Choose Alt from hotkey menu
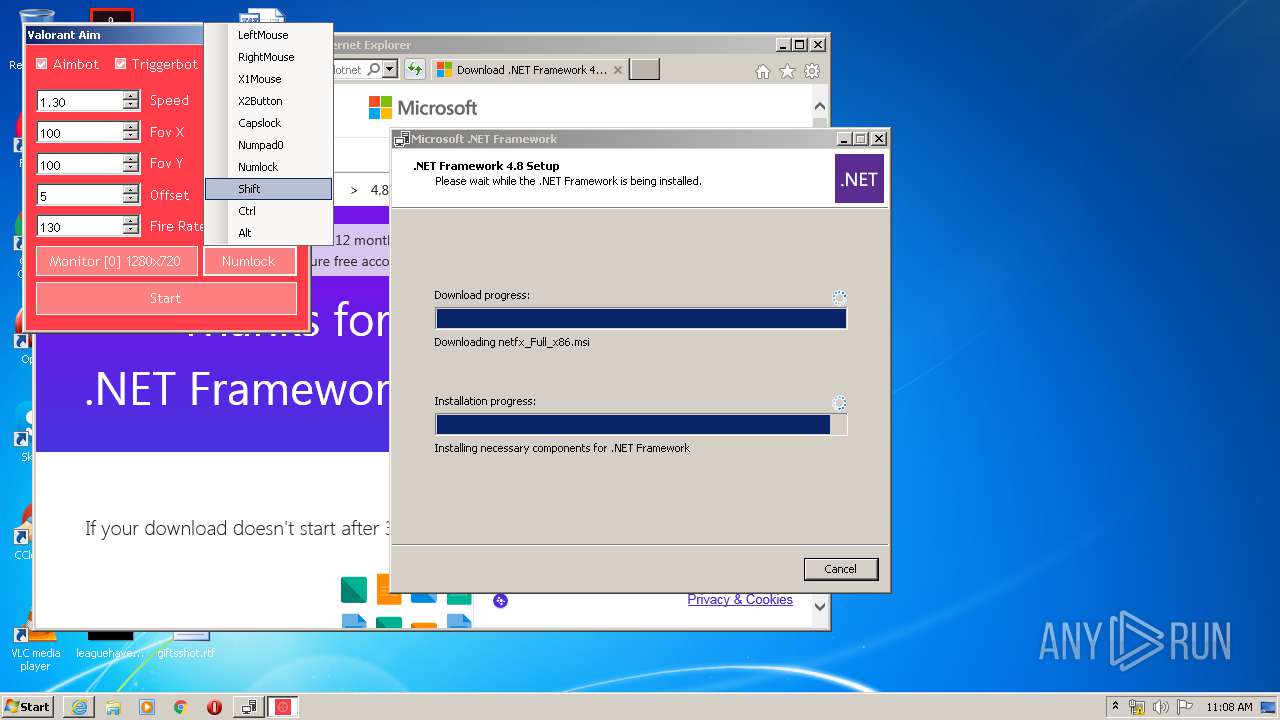1280x720 pixels. coord(268,233)
